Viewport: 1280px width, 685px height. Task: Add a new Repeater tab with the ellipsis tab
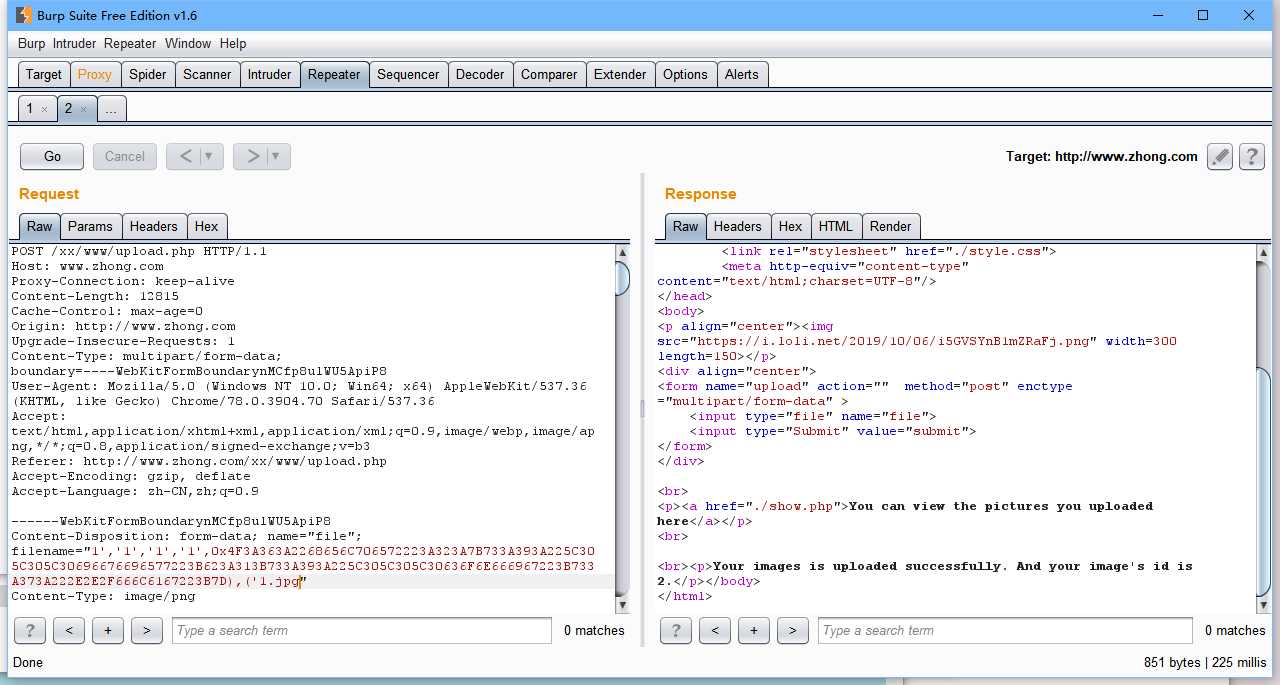click(x=111, y=109)
